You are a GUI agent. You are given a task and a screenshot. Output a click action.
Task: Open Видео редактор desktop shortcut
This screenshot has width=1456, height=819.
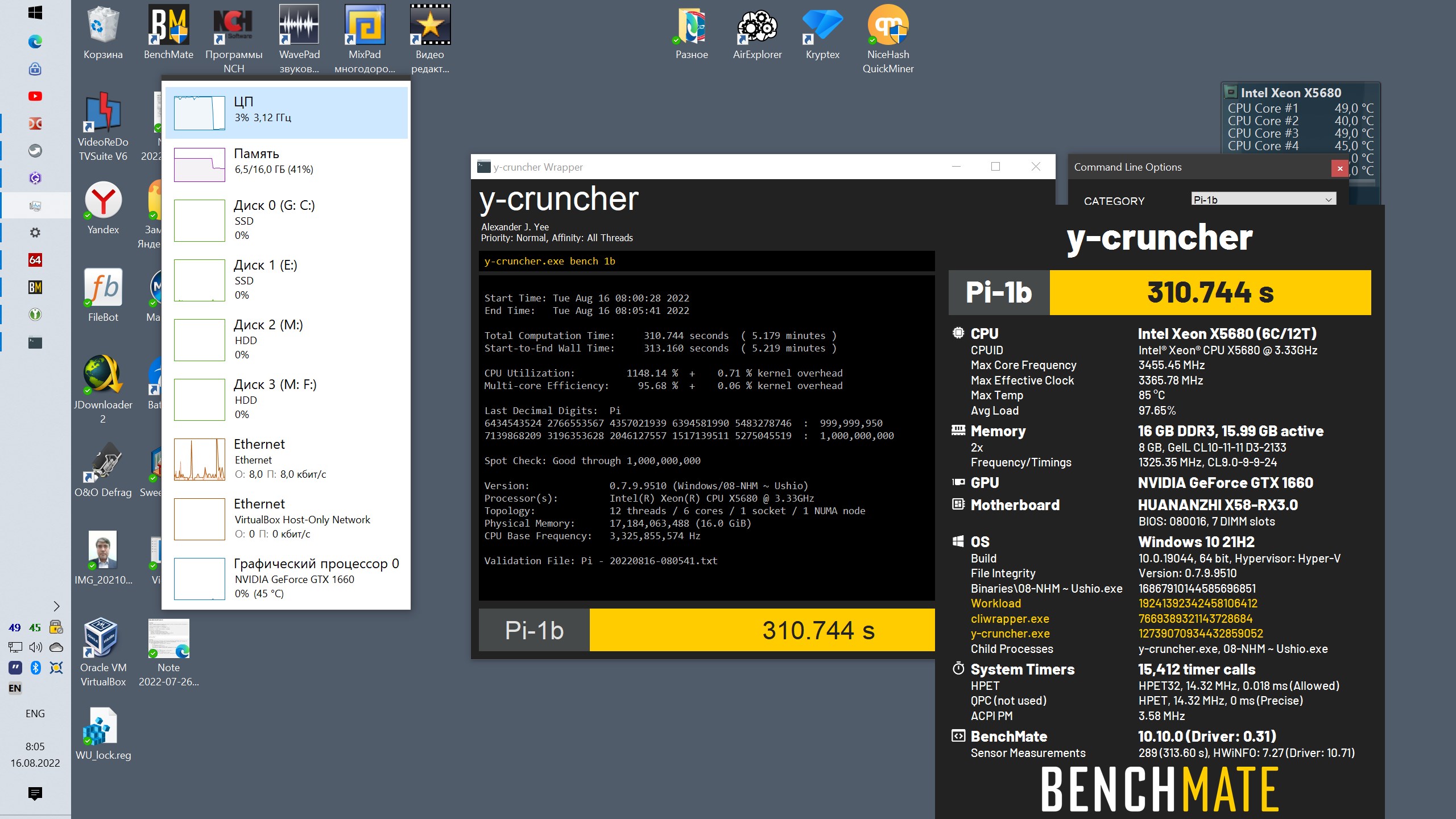point(430,40)
